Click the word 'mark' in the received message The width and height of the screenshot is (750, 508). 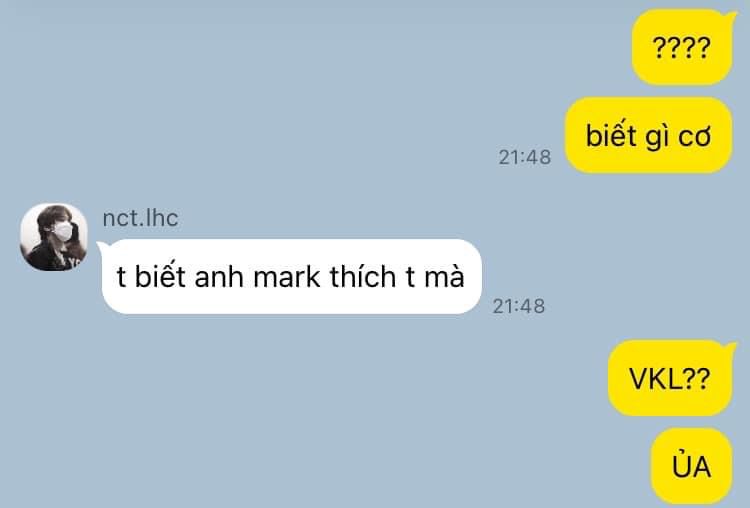coord(287,277)
